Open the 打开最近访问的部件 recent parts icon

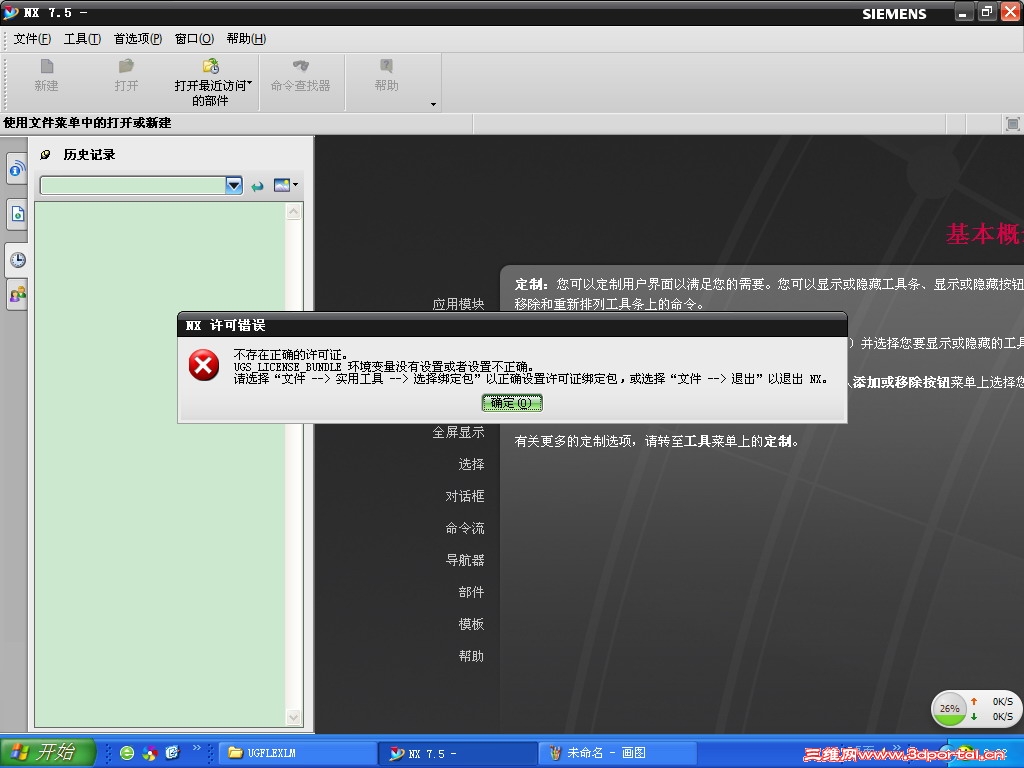[x=210, y=67]
